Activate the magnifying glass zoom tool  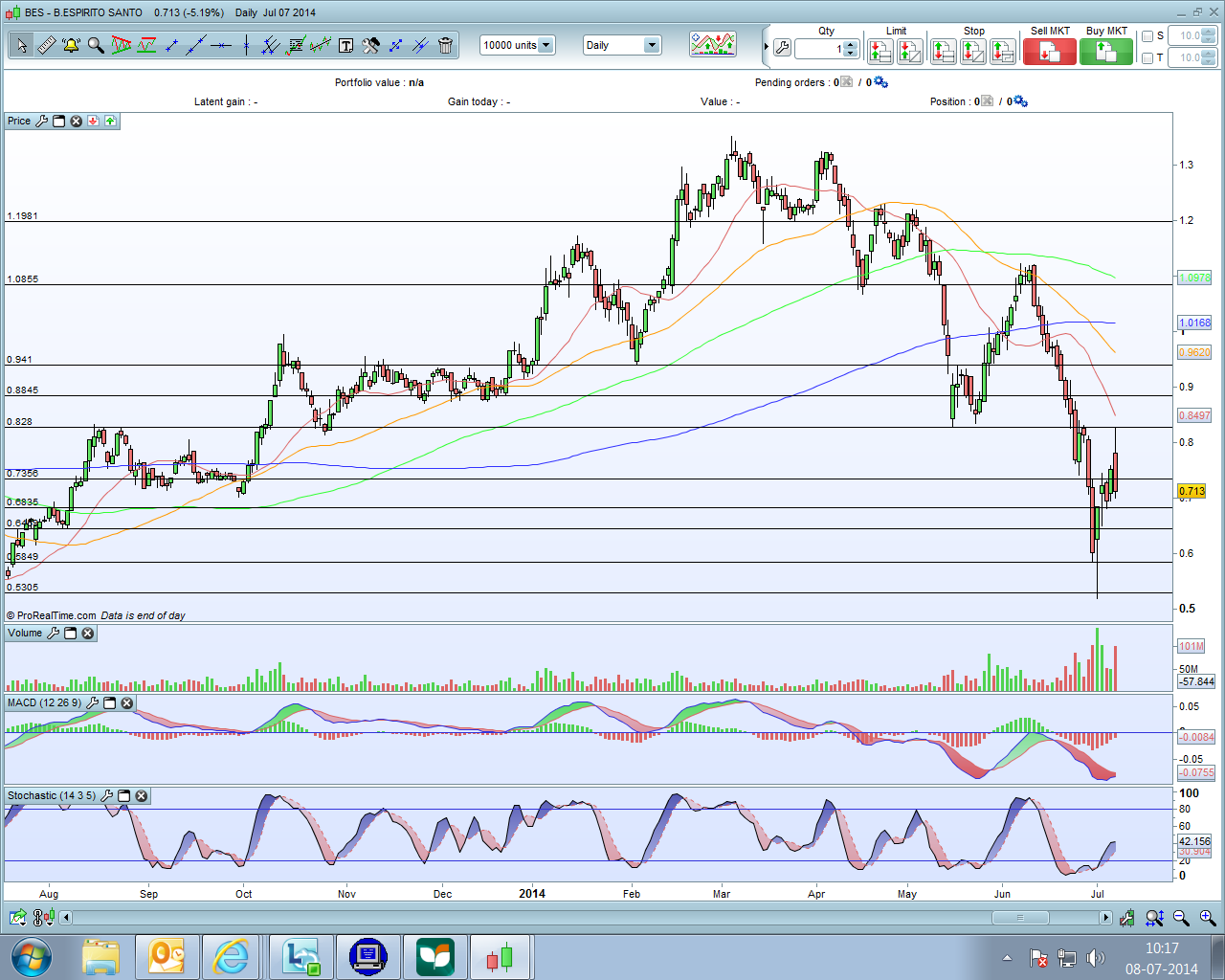(96, 45)
